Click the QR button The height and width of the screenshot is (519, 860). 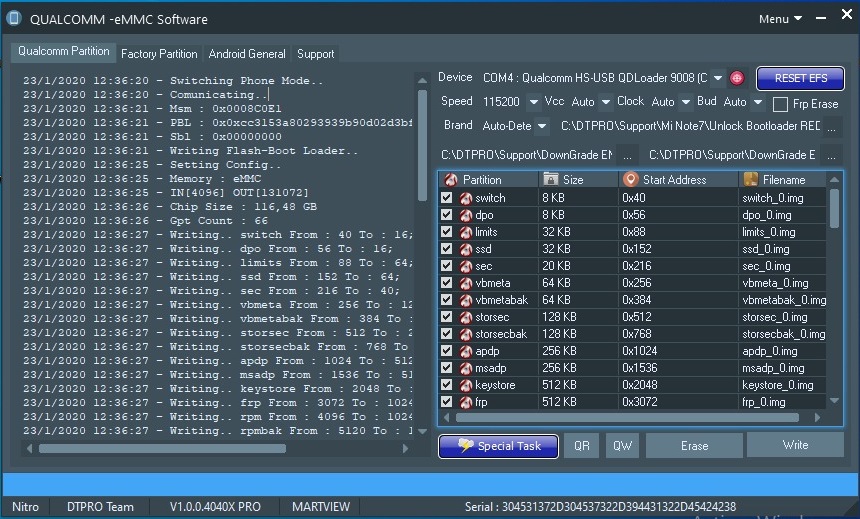tap(581, 445)
